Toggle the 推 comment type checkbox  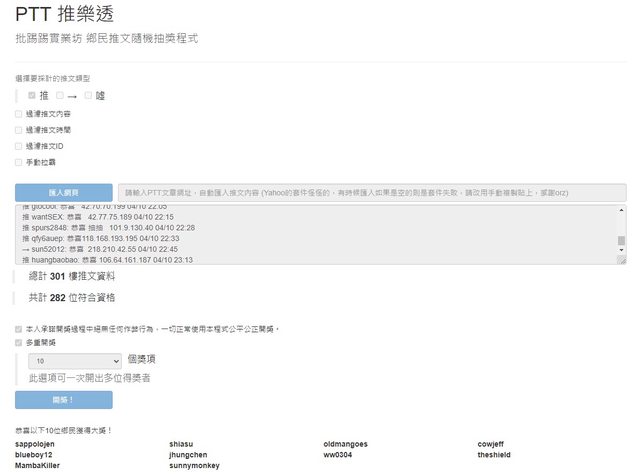(32, 95)
